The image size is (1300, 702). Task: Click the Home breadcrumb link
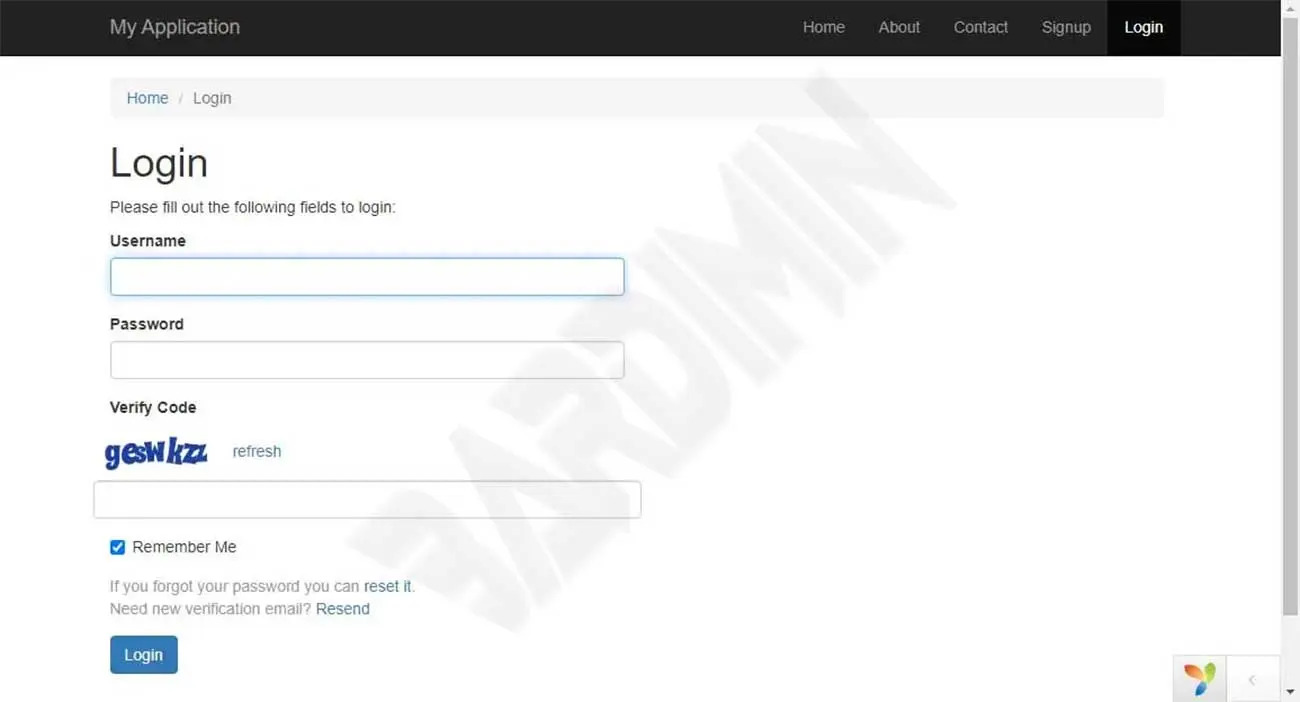click(147, 98)
